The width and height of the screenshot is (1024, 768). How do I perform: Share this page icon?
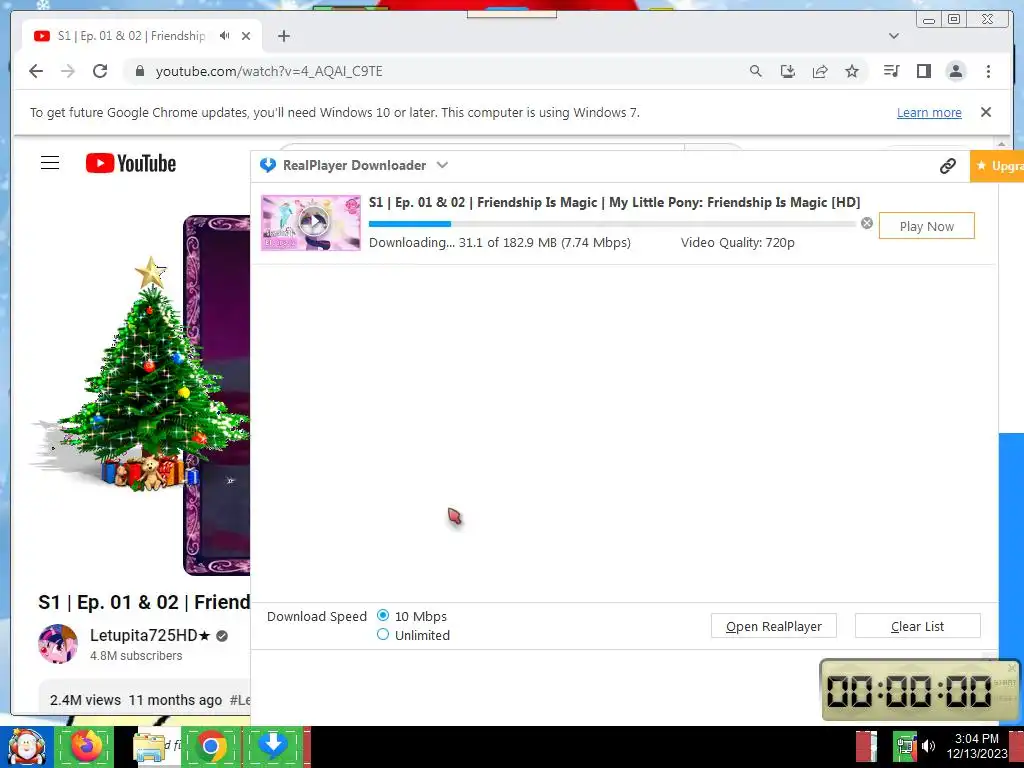(x=820, y=71)
